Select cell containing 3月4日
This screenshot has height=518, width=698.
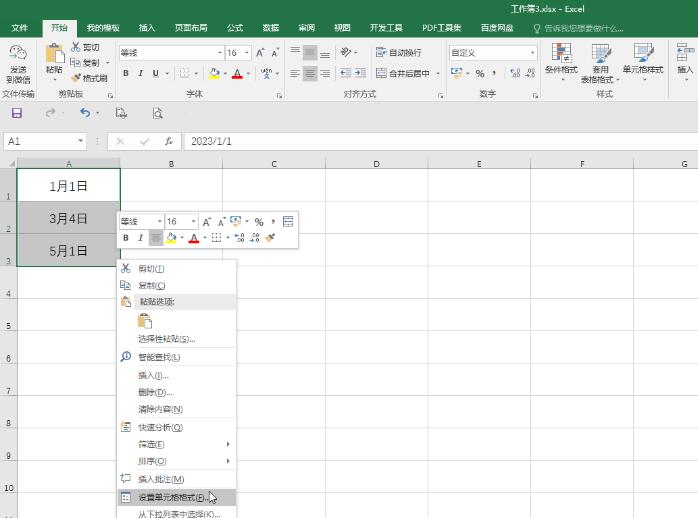pos(69,219)
